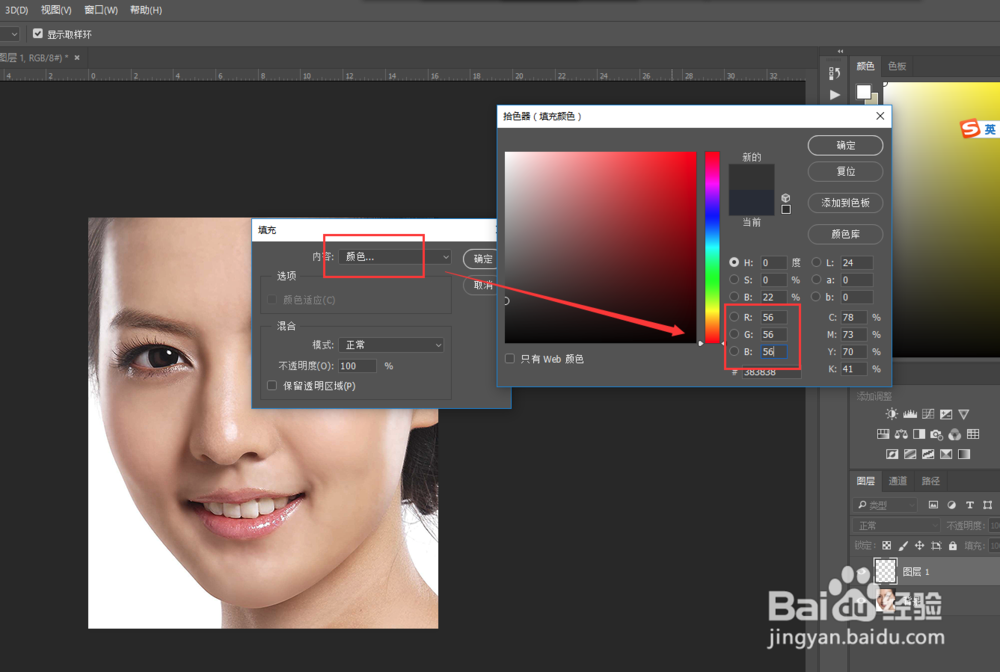Open the 内容 dropdown showing 颜色...
This screenshot has width=1000, height=672.
coord(395,256)
